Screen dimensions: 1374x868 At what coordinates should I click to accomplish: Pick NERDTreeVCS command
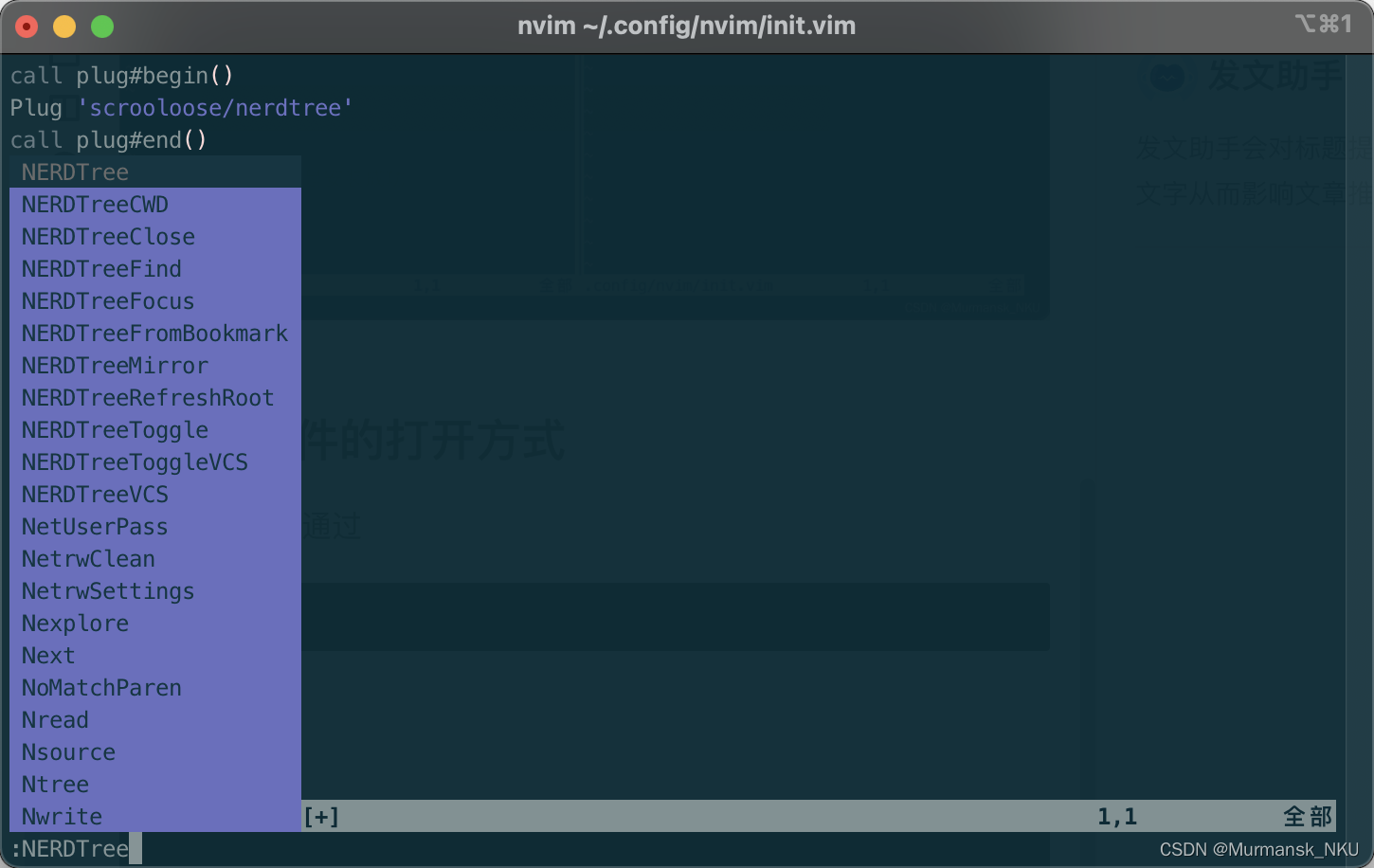pos(155,495)
